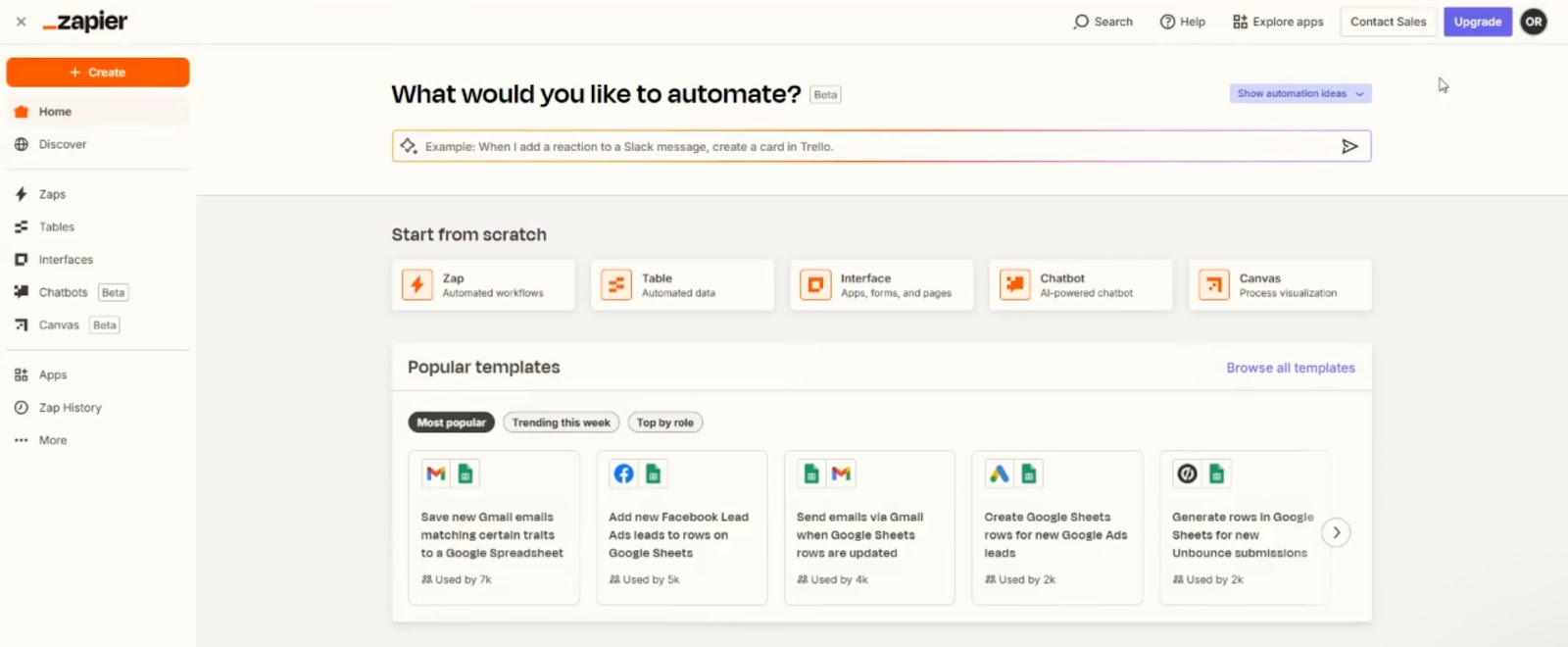Click the Tables sidebar icon
This screenshot has height=647, width=1568.
click(22, 226)
